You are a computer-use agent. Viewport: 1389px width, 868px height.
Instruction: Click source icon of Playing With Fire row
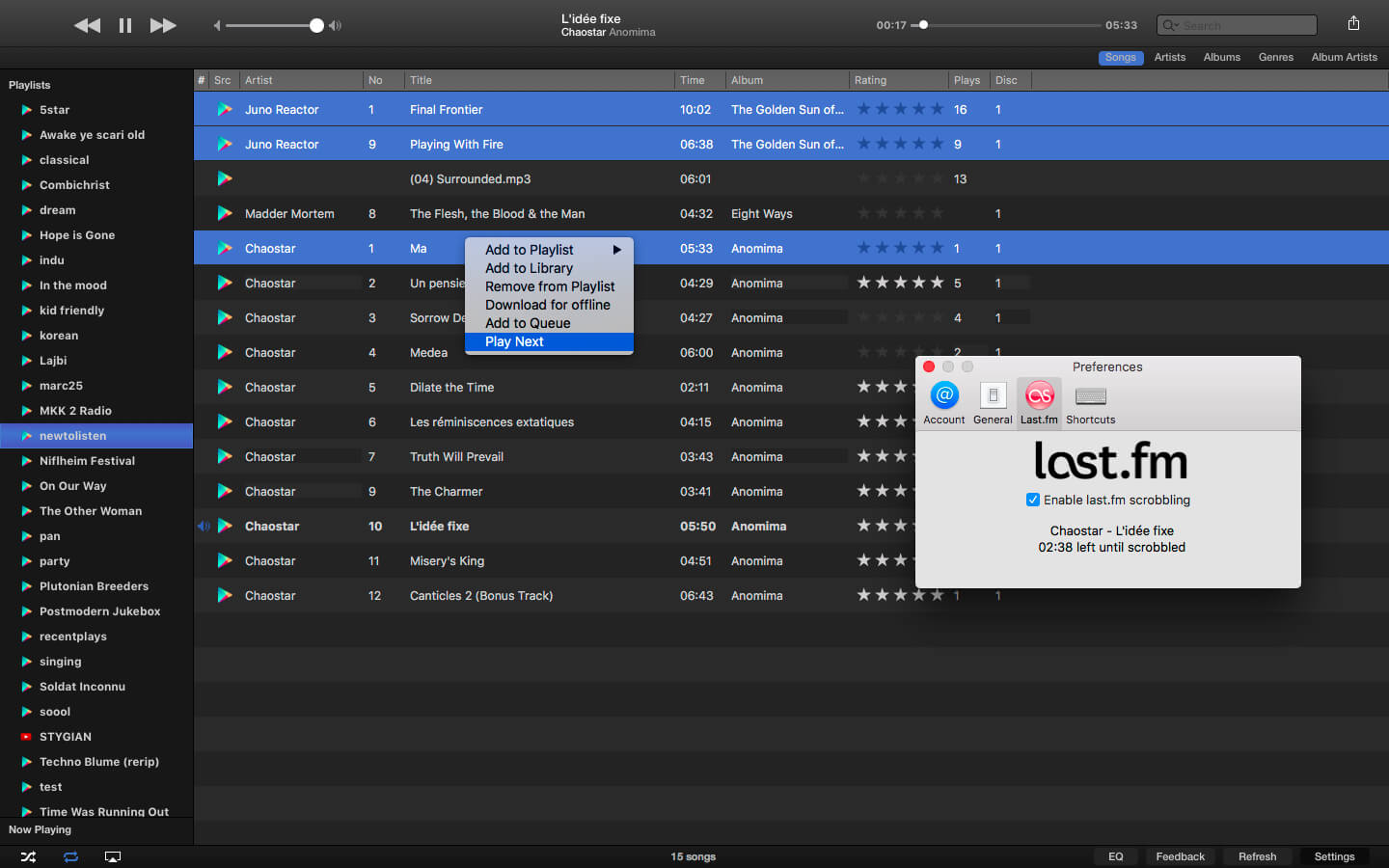point(225,144)
